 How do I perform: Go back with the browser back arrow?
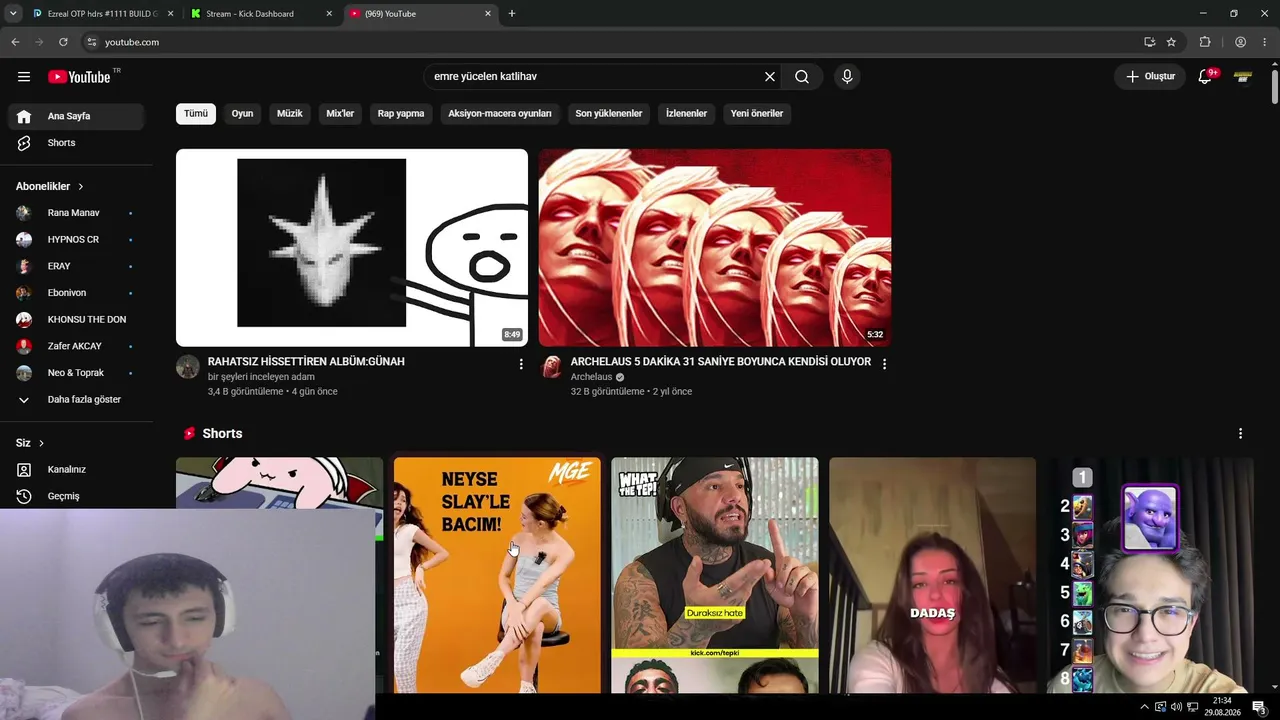(x=15, y=42)
